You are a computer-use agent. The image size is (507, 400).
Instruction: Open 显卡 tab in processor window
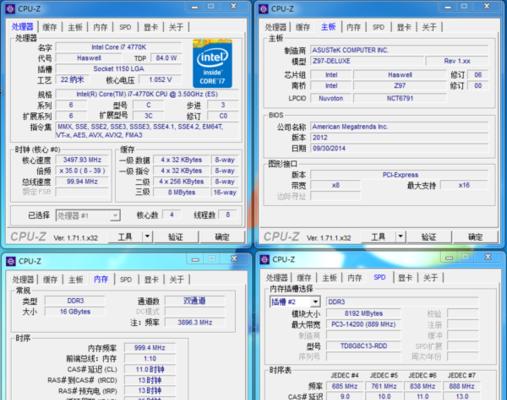click(x=151, y=27)
